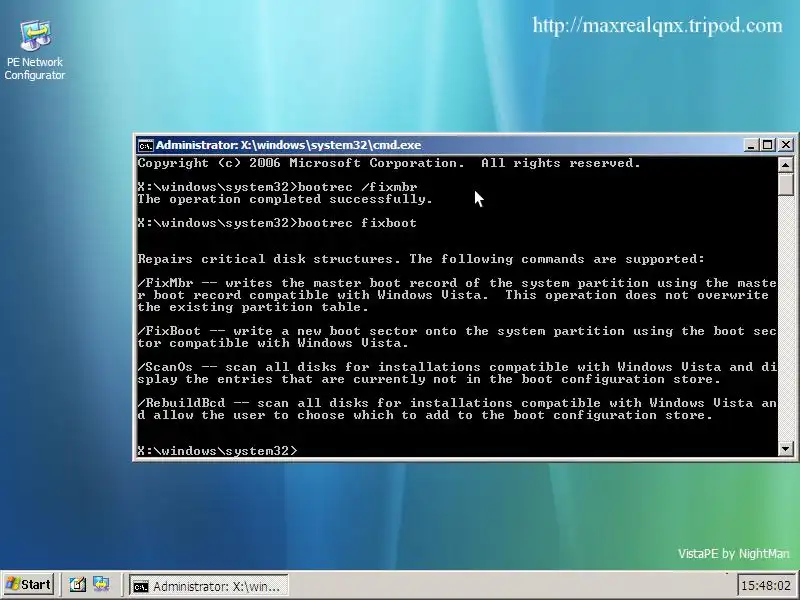Click the 'bootrec fixboot' command line
The image size is (800, 600).
277,223
